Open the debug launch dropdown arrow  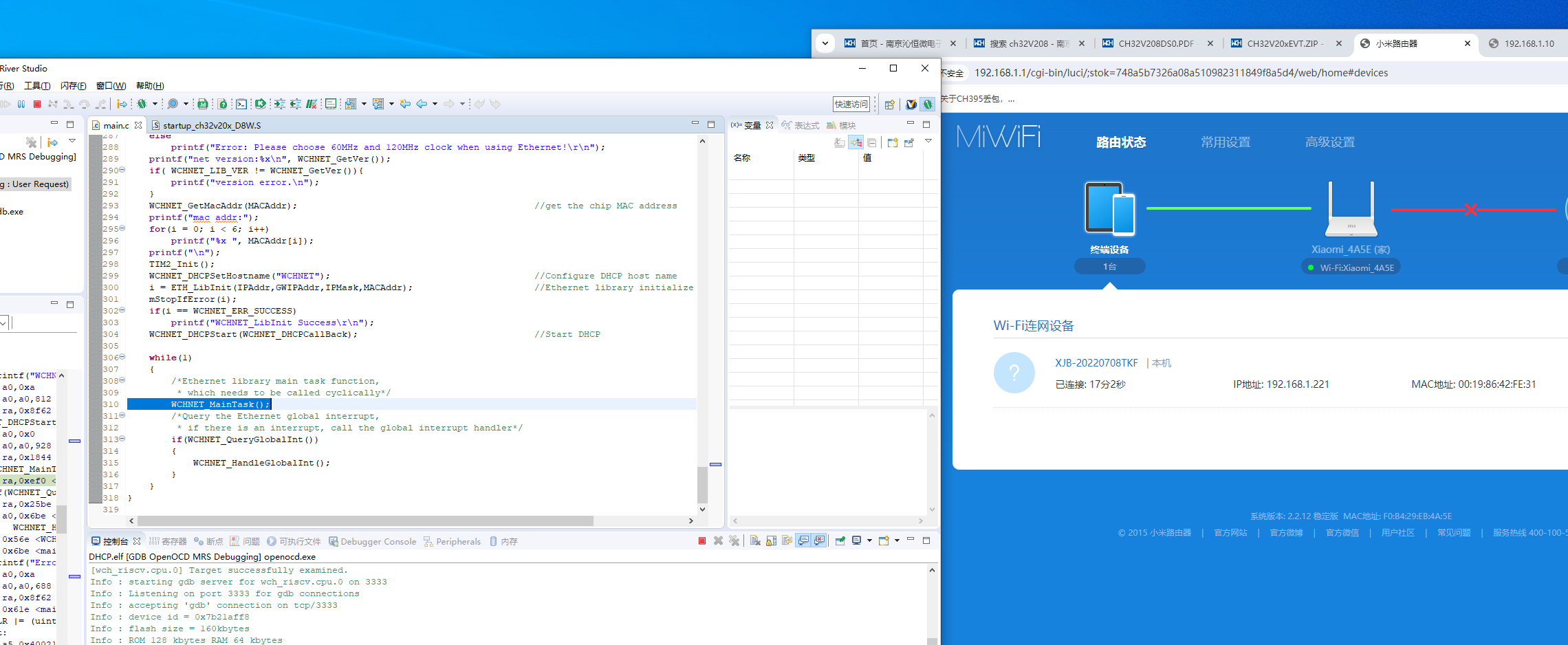coord(155,104)
